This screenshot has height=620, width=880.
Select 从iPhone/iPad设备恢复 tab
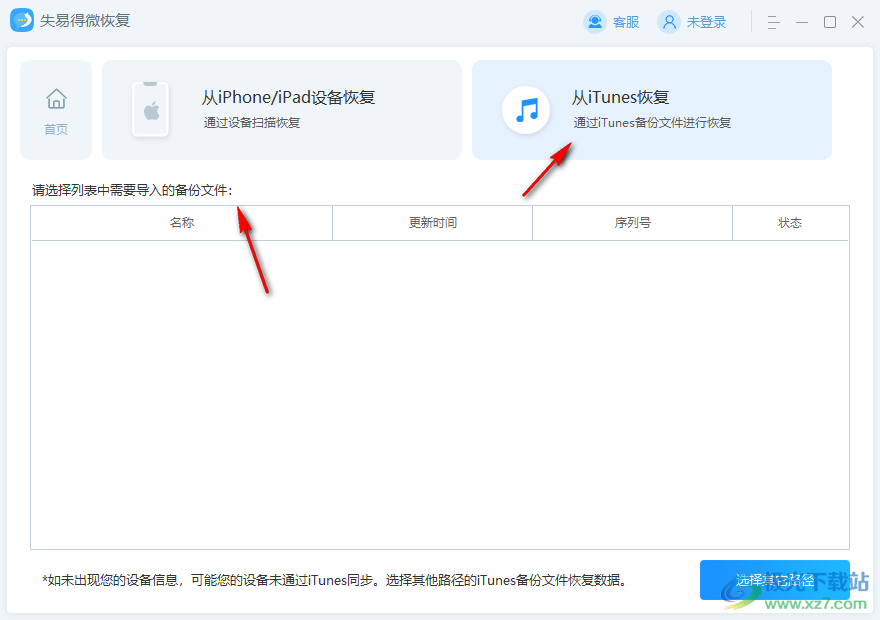click(x=282, y=110)
